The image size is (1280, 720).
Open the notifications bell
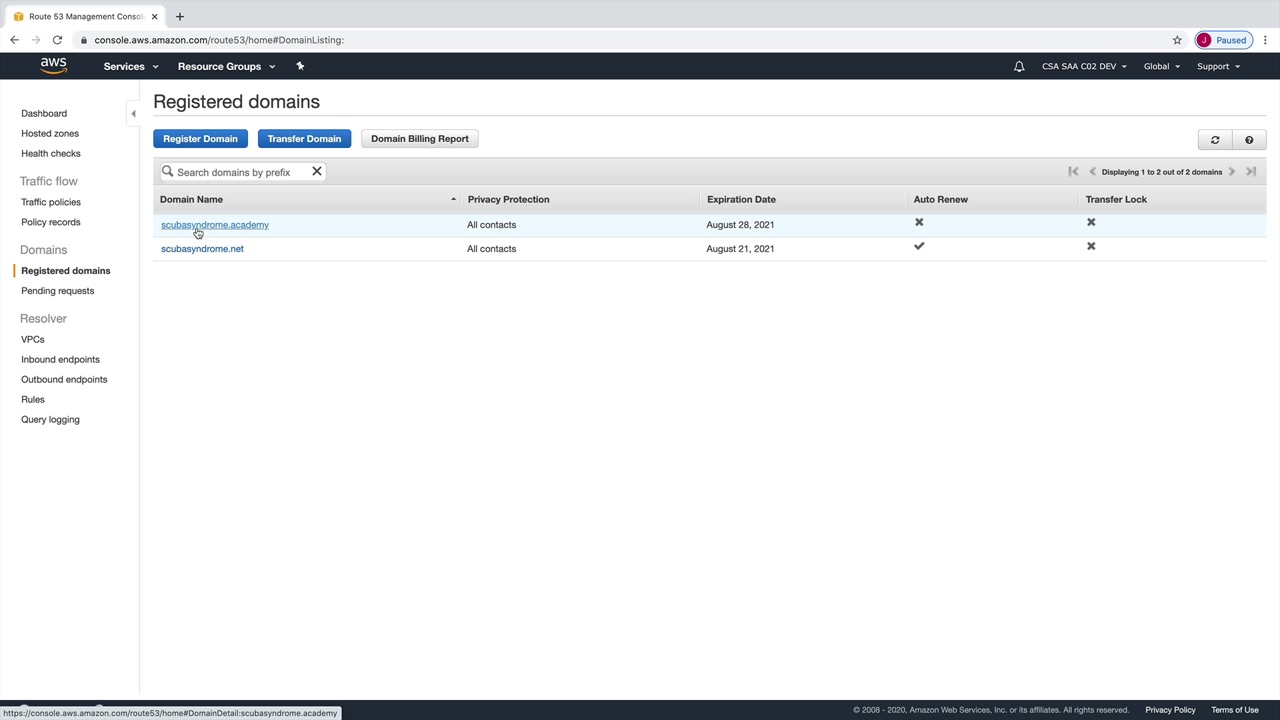(x=1019, y=66)
